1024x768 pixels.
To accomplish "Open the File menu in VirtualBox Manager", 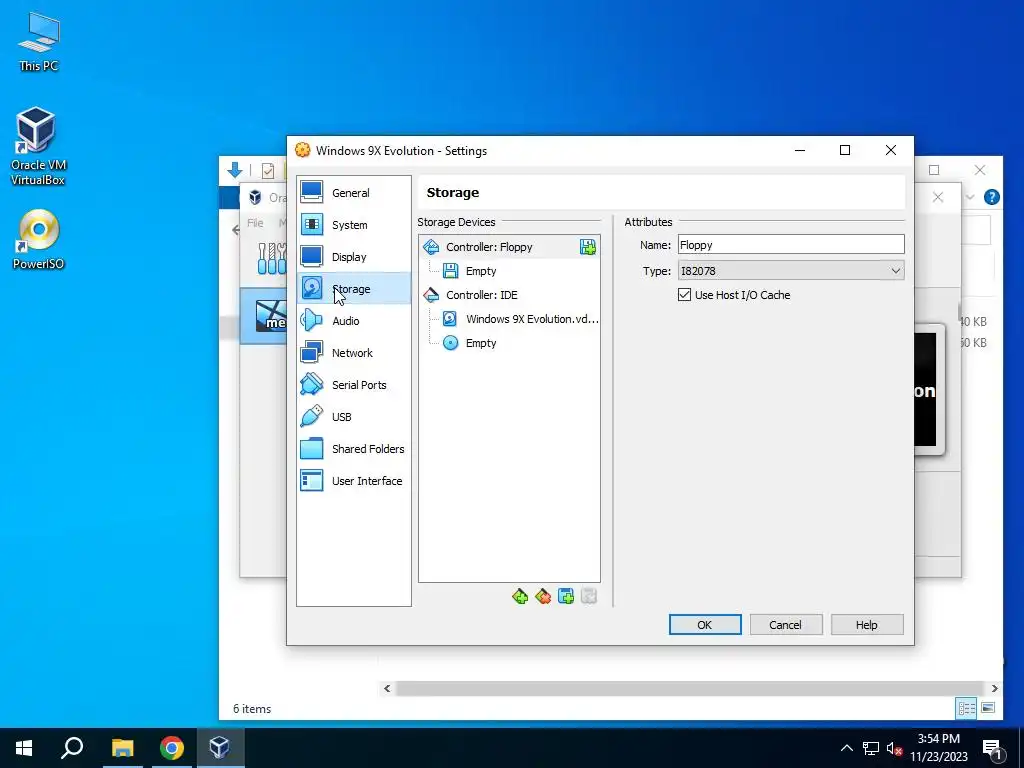I will click(255, 223).
